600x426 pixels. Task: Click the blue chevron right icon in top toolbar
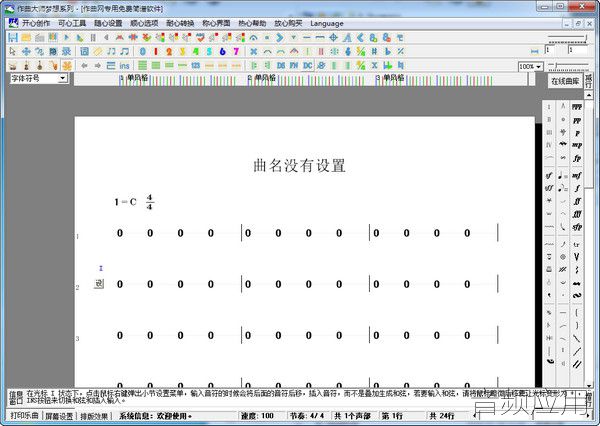pyautogui.click(x=280, y=38)
